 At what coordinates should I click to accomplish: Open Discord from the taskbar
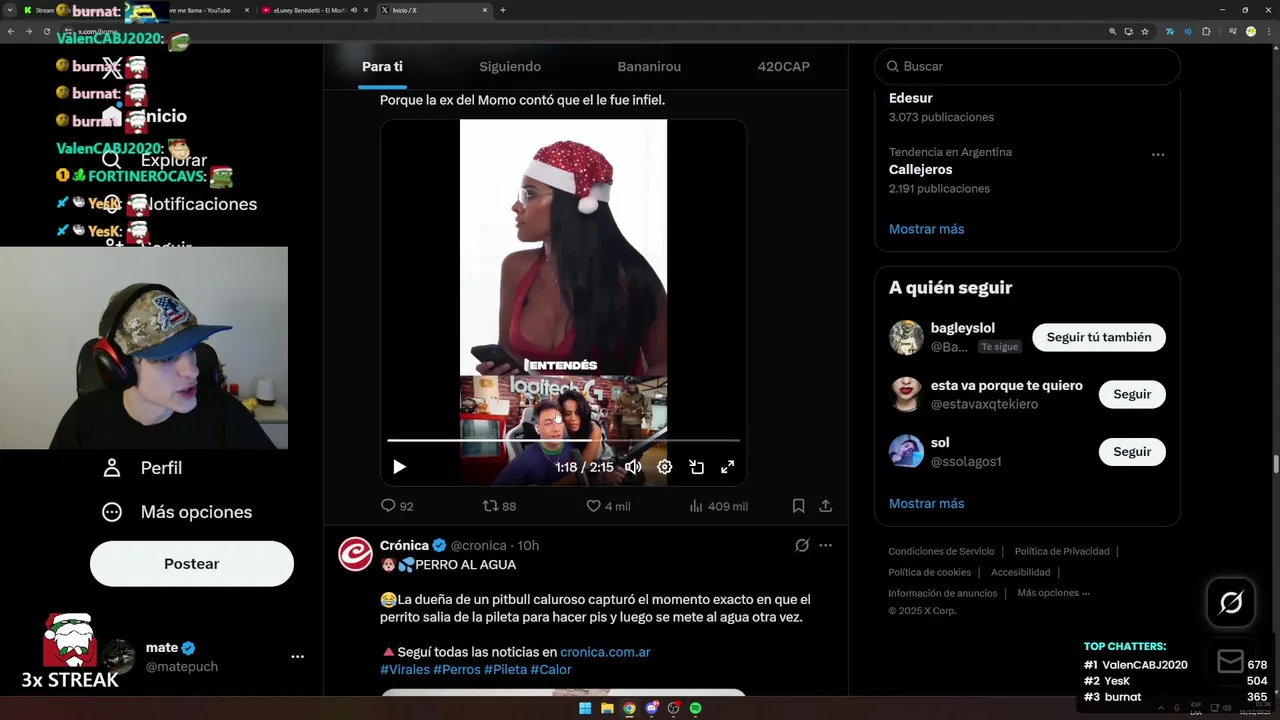coord(651,708)
